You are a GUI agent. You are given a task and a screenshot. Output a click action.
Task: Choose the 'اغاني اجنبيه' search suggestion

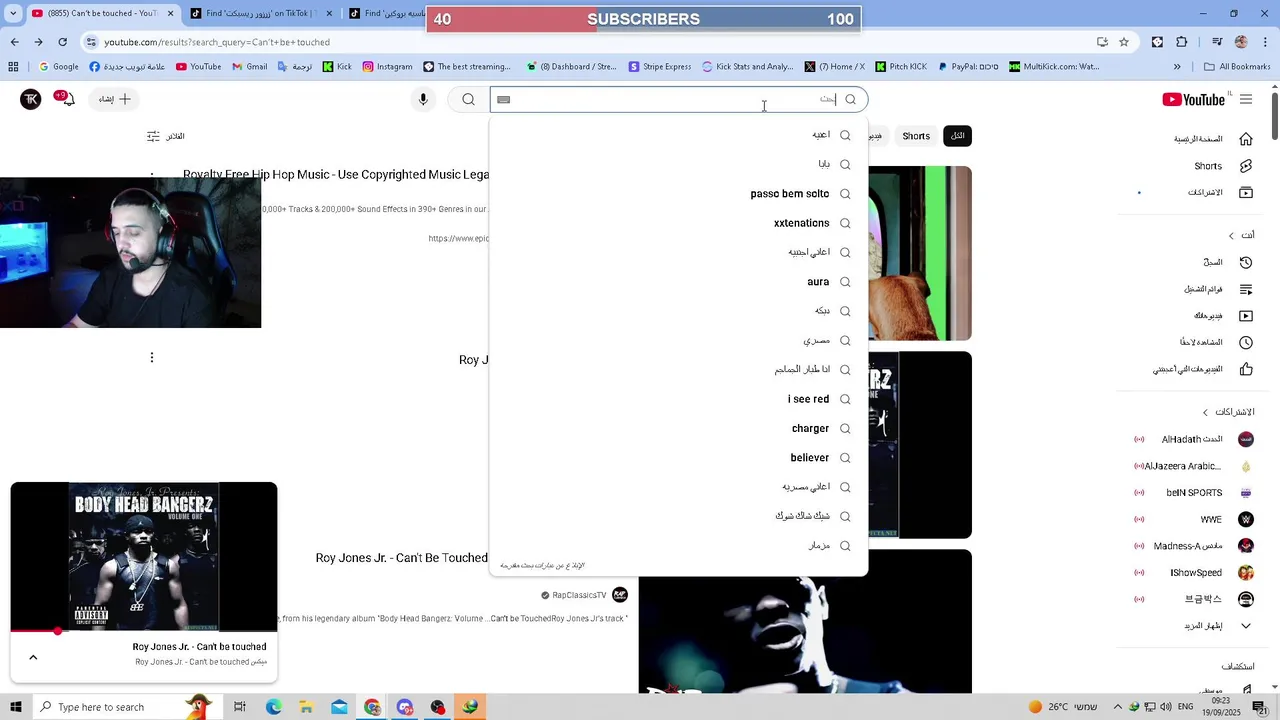click(679, 252)
